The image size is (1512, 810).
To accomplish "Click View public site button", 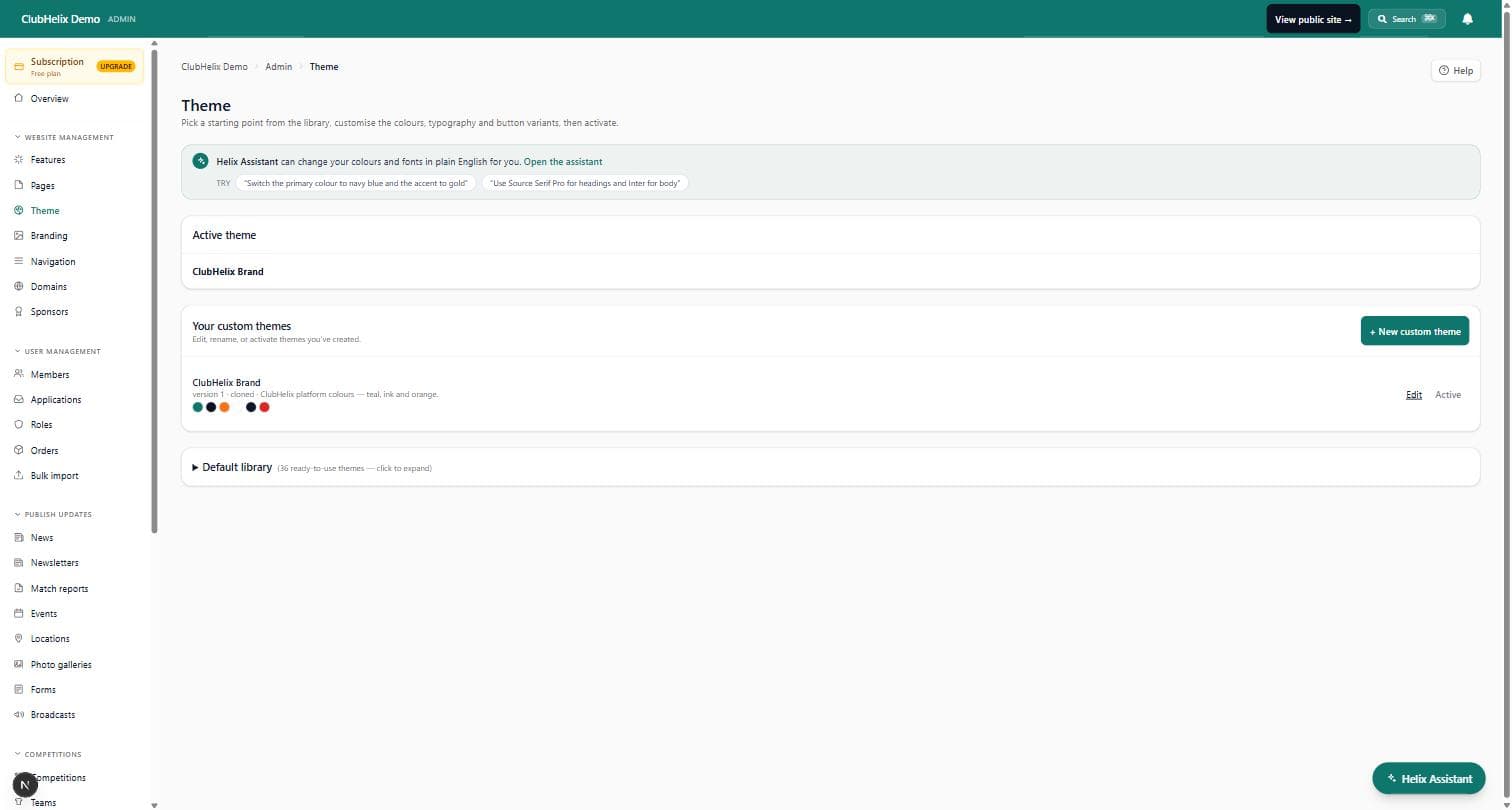I will pos(1313,19).
